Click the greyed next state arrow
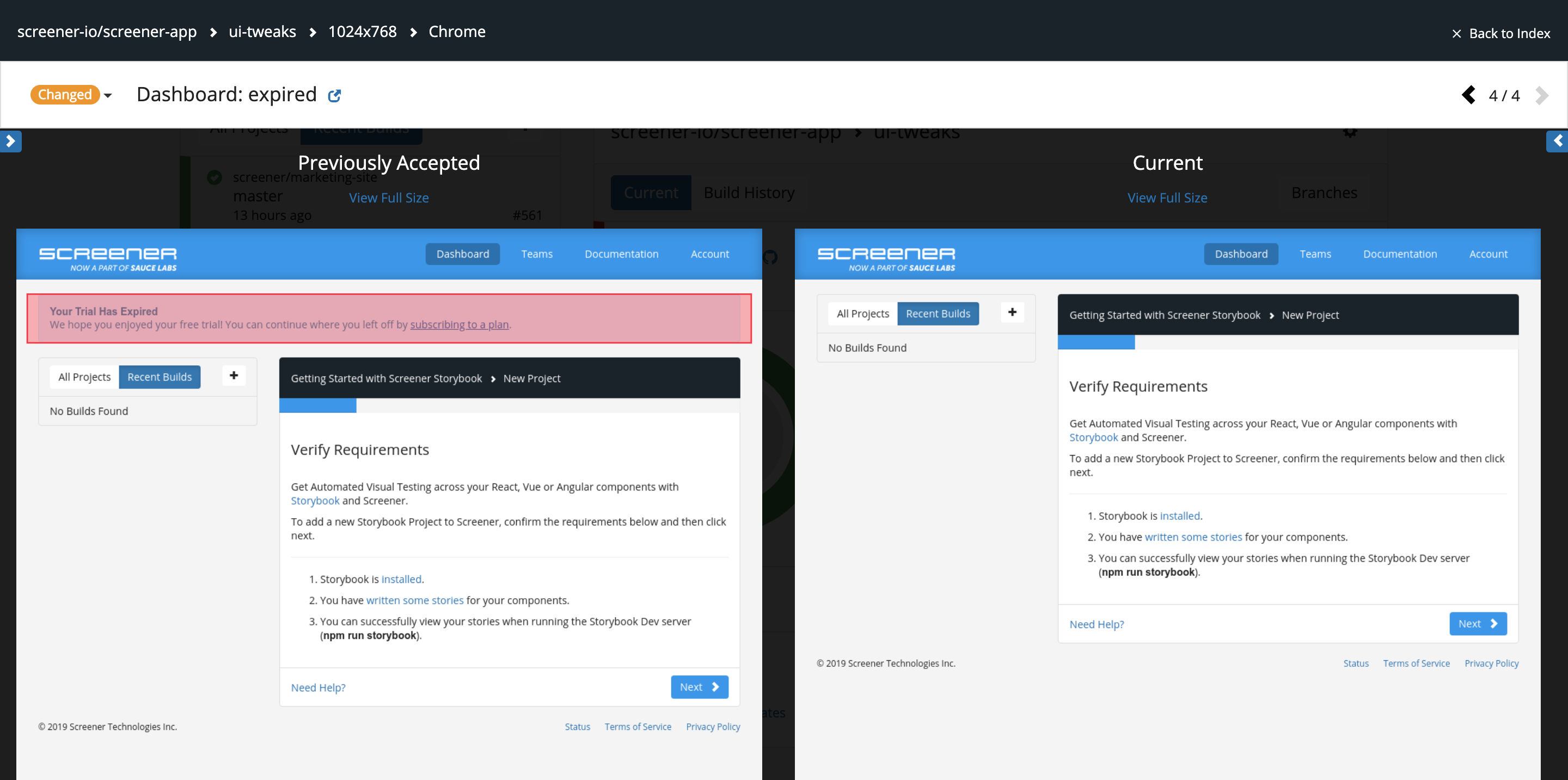Image resolution: width=1568 pixels, height=780 pixels. pos(1541,95)
